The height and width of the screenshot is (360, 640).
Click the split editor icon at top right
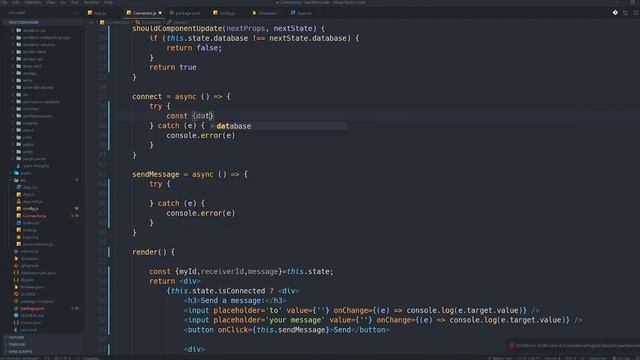click(x=625, y=13)
